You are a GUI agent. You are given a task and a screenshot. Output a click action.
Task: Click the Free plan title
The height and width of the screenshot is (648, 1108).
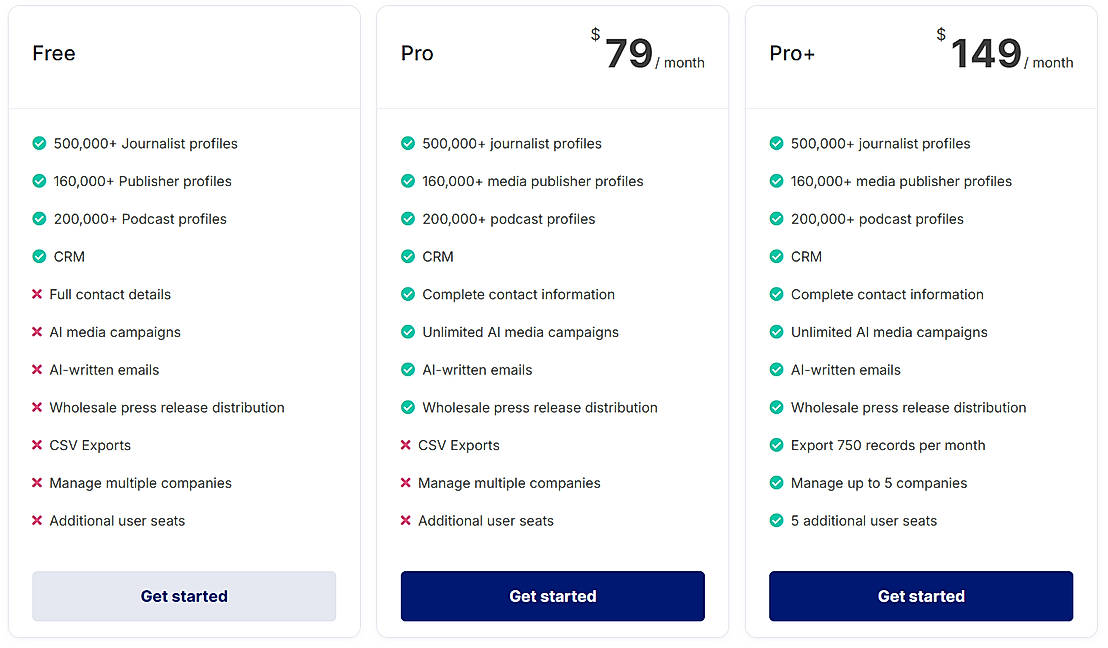(54, 54)
